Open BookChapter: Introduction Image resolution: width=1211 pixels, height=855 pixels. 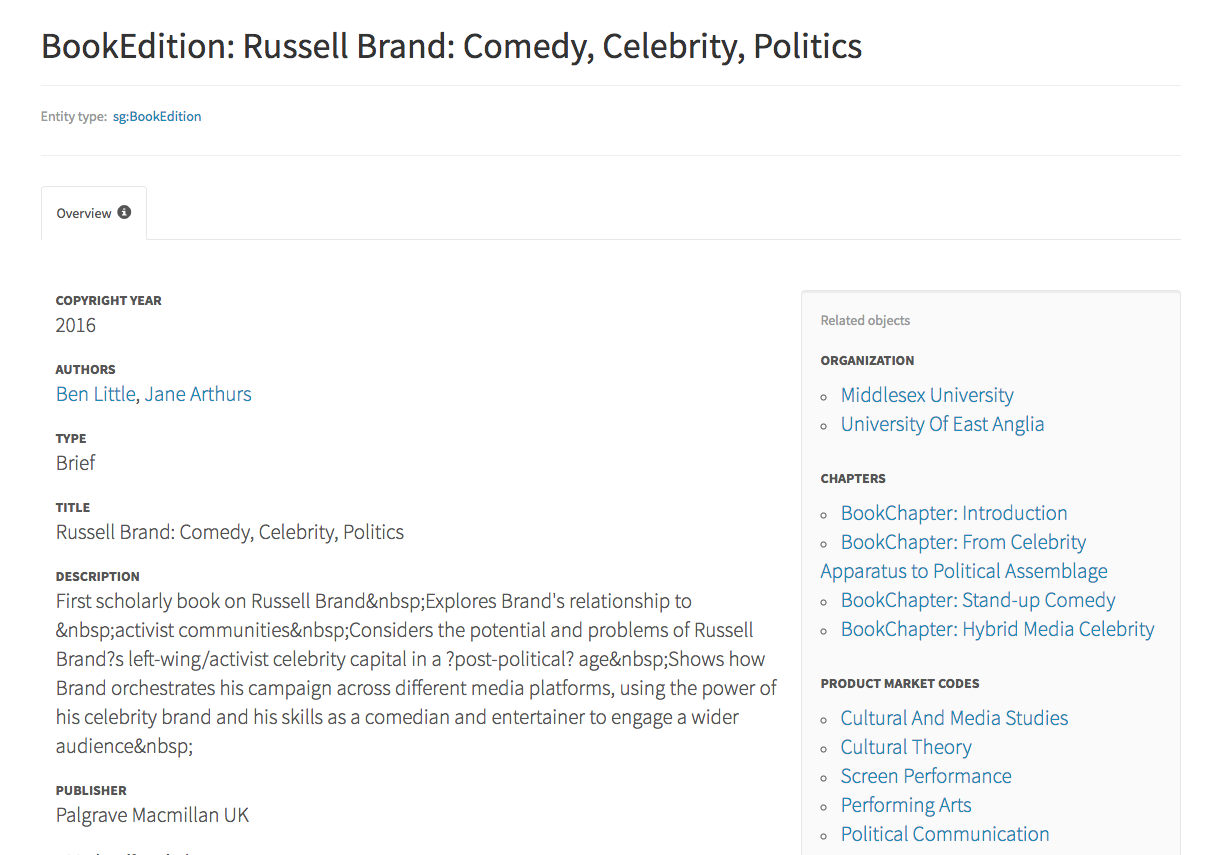[x=954, y=513]
